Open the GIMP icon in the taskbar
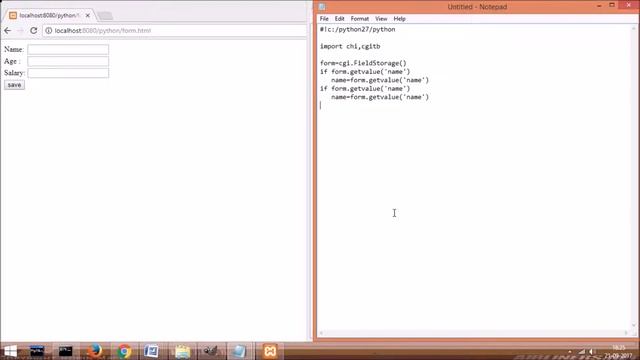This screenshot has height=360, width=640. point(211,351)
